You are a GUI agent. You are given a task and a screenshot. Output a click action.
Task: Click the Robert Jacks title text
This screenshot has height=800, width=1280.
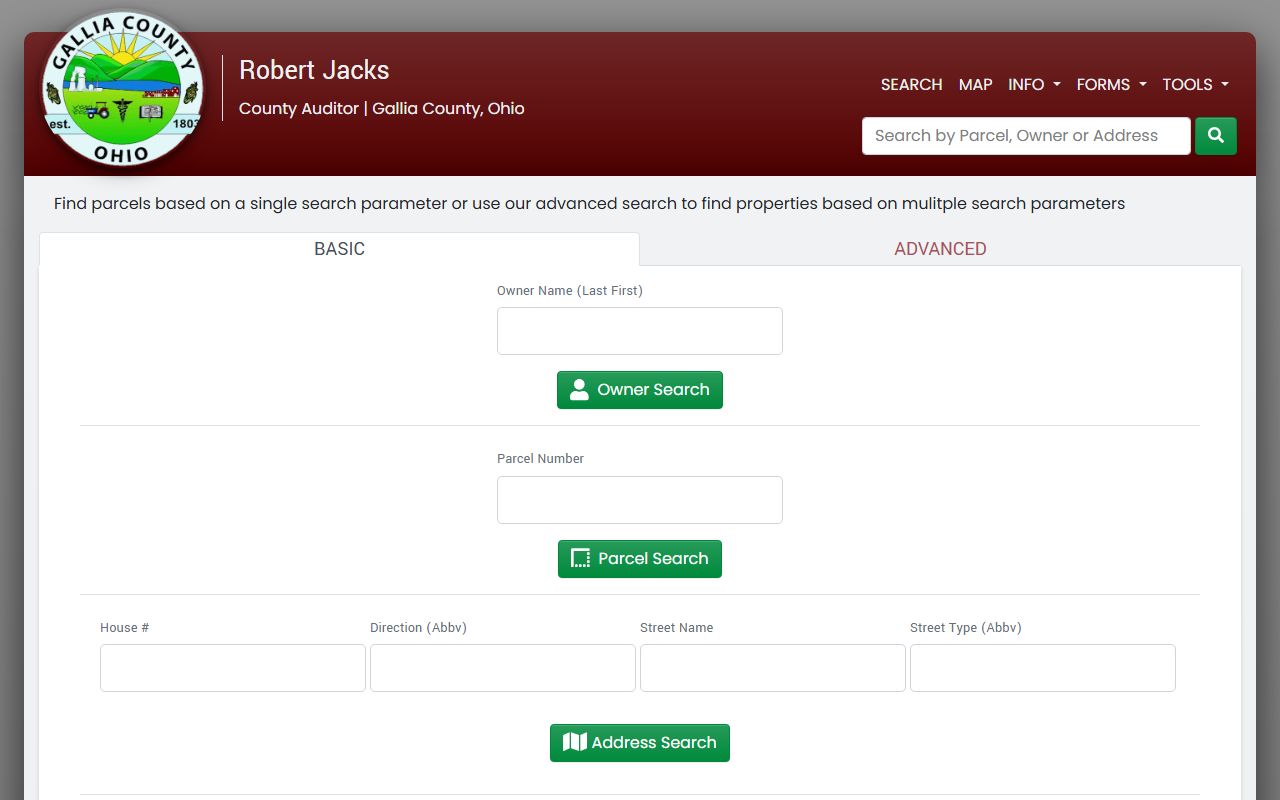pos(314,70)
